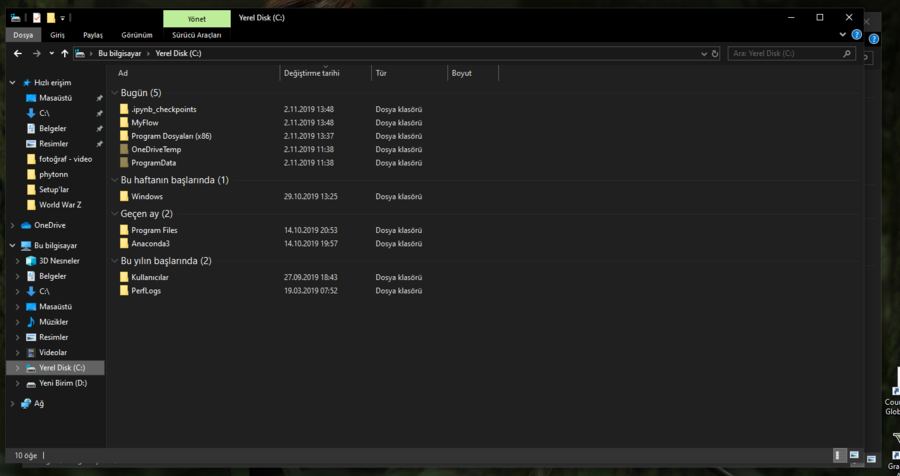Click the Properties quick access toolbar icon

tap(37, 18)
